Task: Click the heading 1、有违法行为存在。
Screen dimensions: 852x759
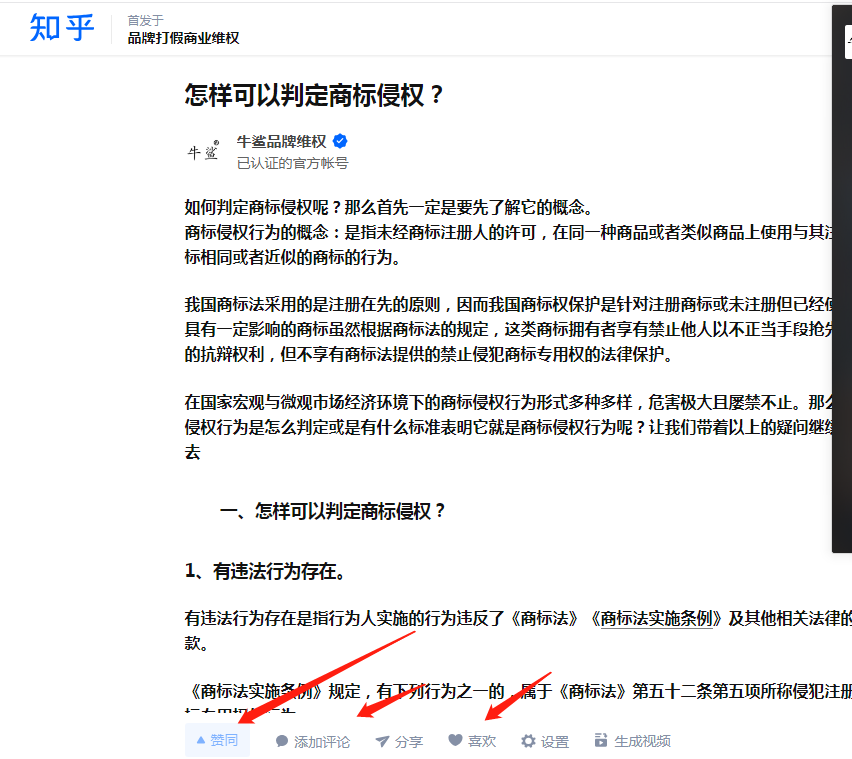Action: point(266,571)
